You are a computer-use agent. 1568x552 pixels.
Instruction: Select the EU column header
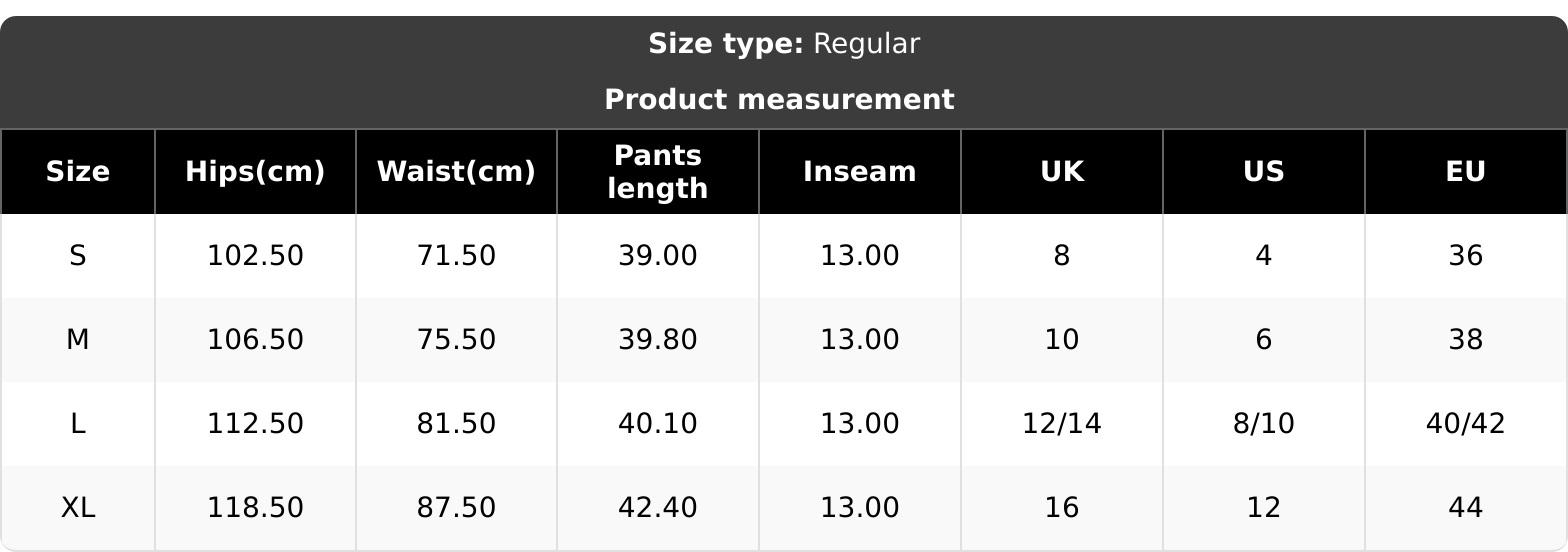pyautogui.click(x=1465, y=172)
